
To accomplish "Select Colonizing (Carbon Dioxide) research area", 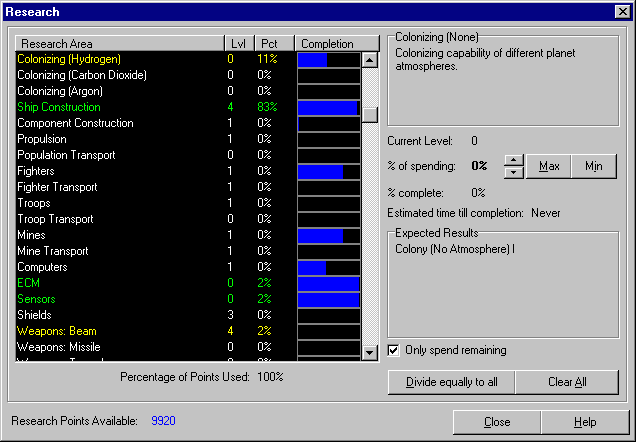I will tap(189, 75).
